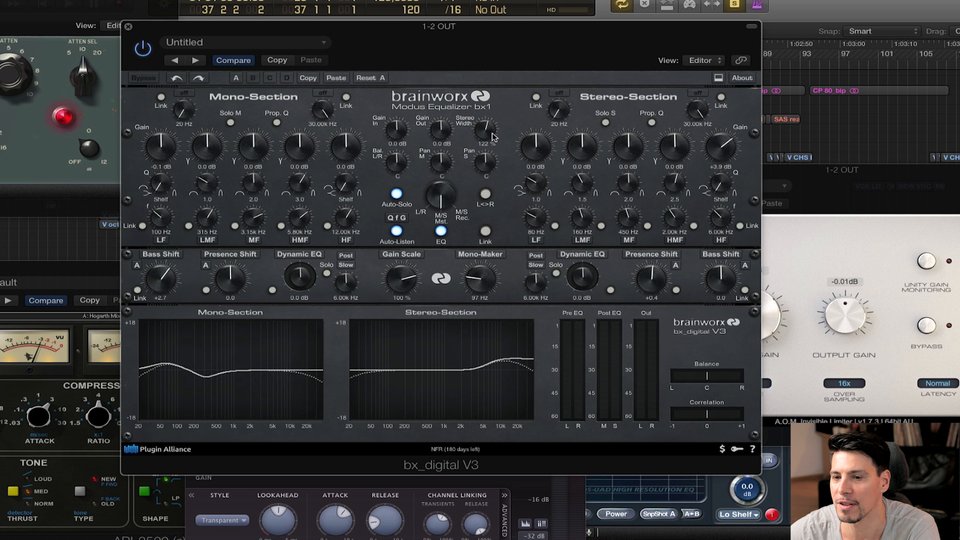Screen dimensions: 960x540
Task: Click the Reset A button
Action: (370, 78)
